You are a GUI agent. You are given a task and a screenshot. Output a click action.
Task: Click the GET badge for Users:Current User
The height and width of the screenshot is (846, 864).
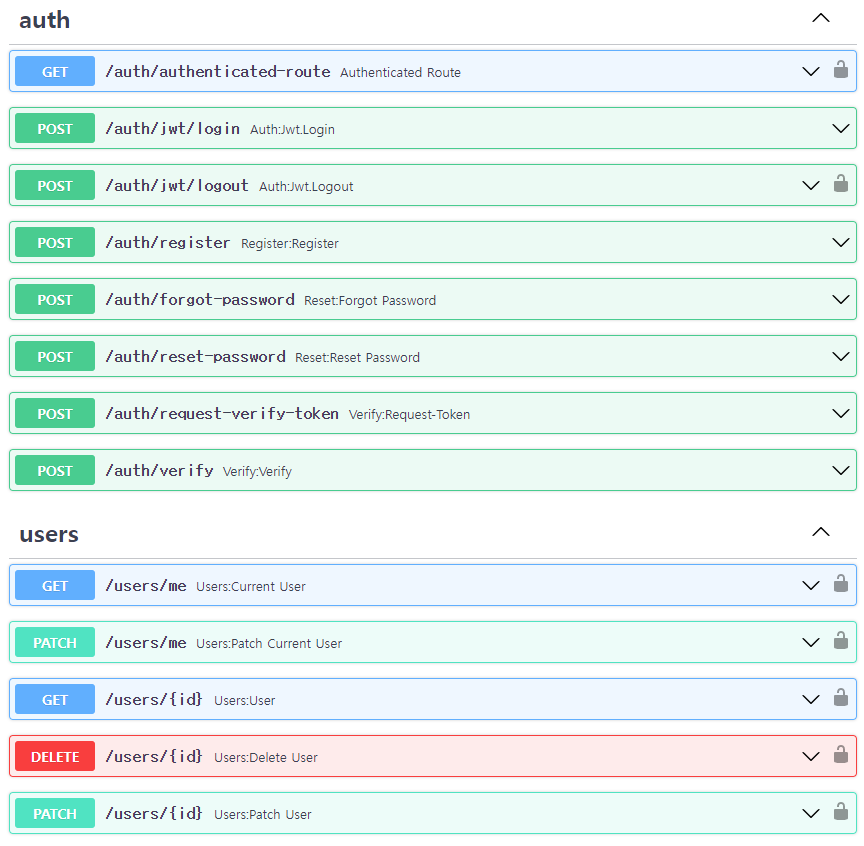[55, 585]
